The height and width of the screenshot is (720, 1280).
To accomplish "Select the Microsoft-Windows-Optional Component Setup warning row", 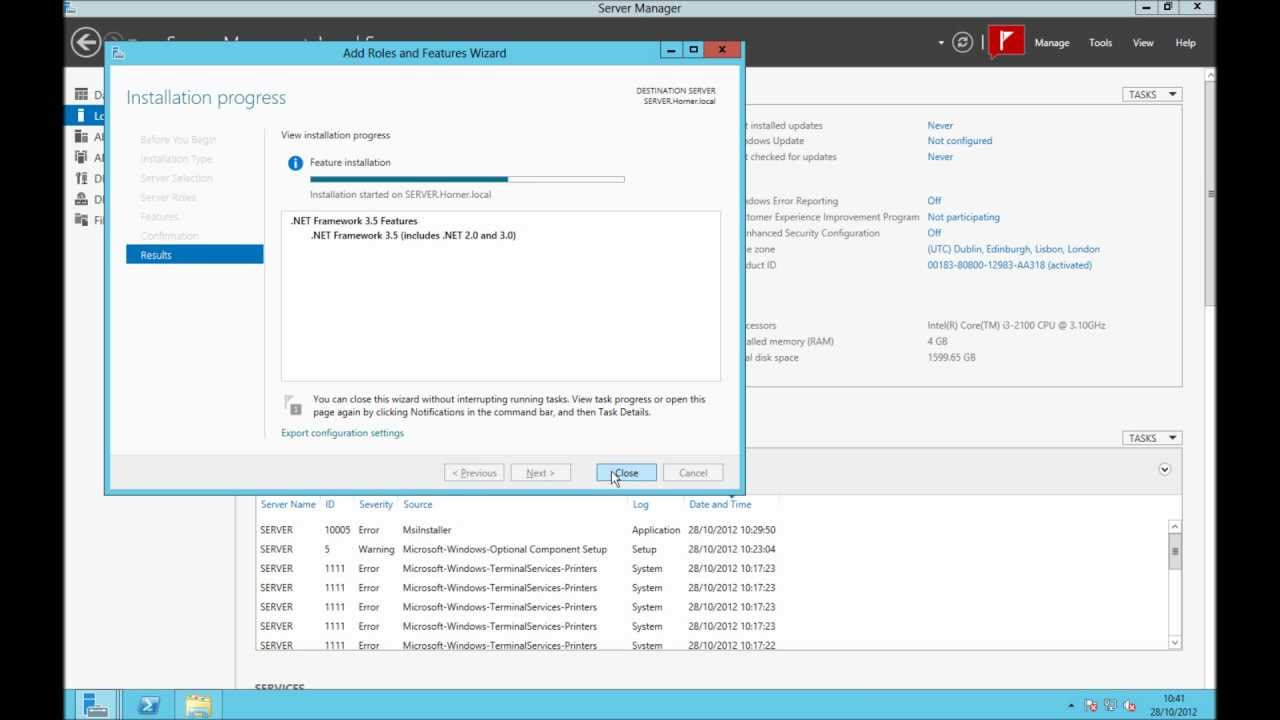I will (x=712, y=549).
